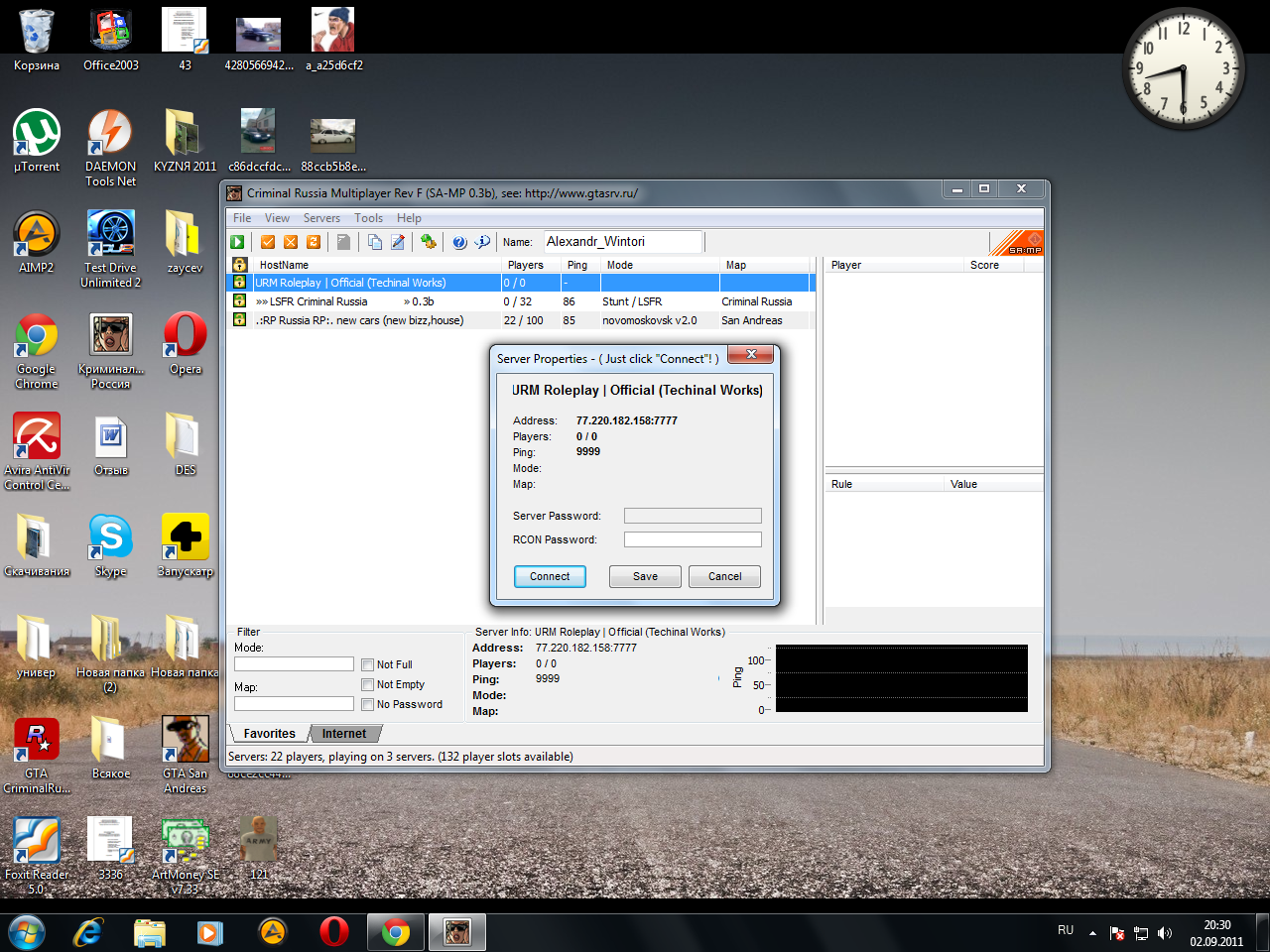
Task: Toggle the Not Empty filter checkbox
Action: pyautogui.click(x=368, y=685)
